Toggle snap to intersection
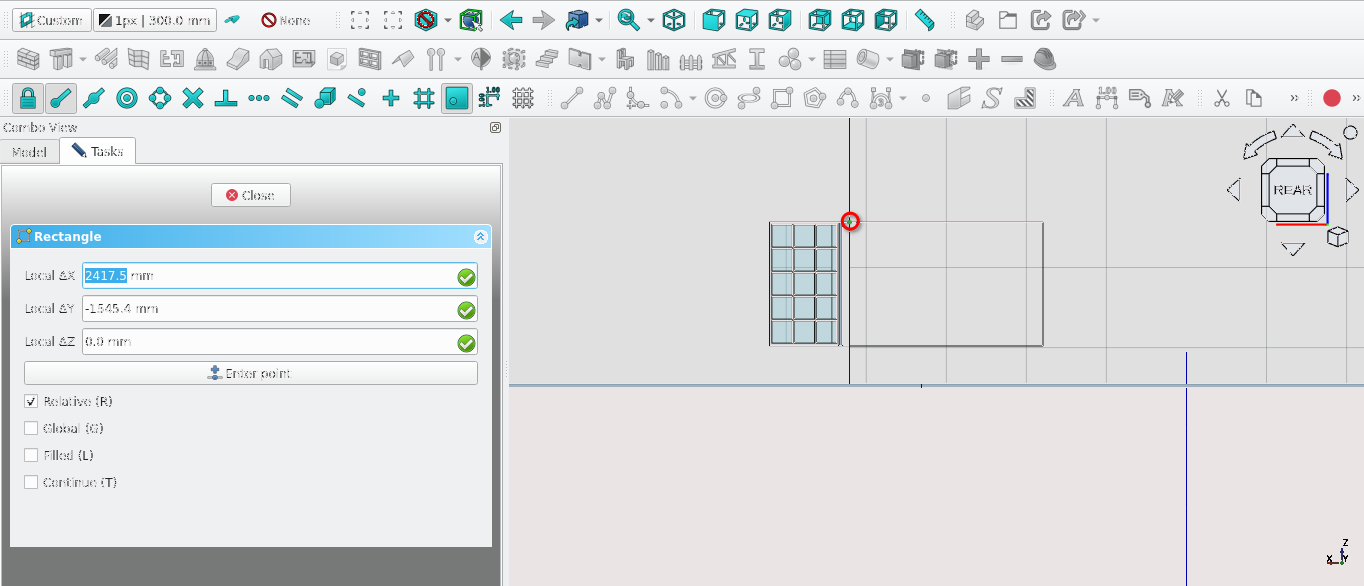The height and width of the screenshot is (586, 1364). point(193,98)
